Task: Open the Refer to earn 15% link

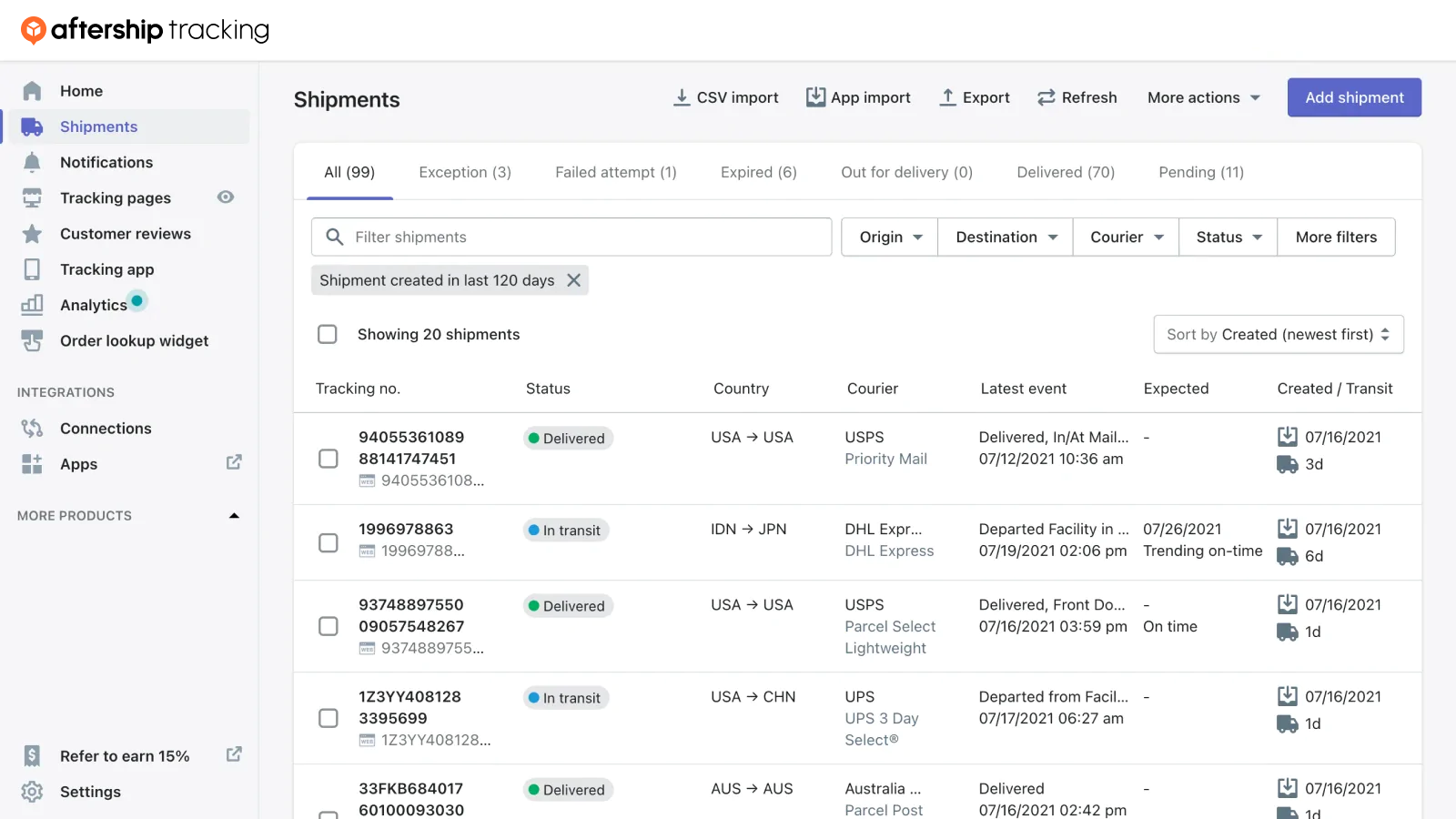Action: click(x=124, y=755)
